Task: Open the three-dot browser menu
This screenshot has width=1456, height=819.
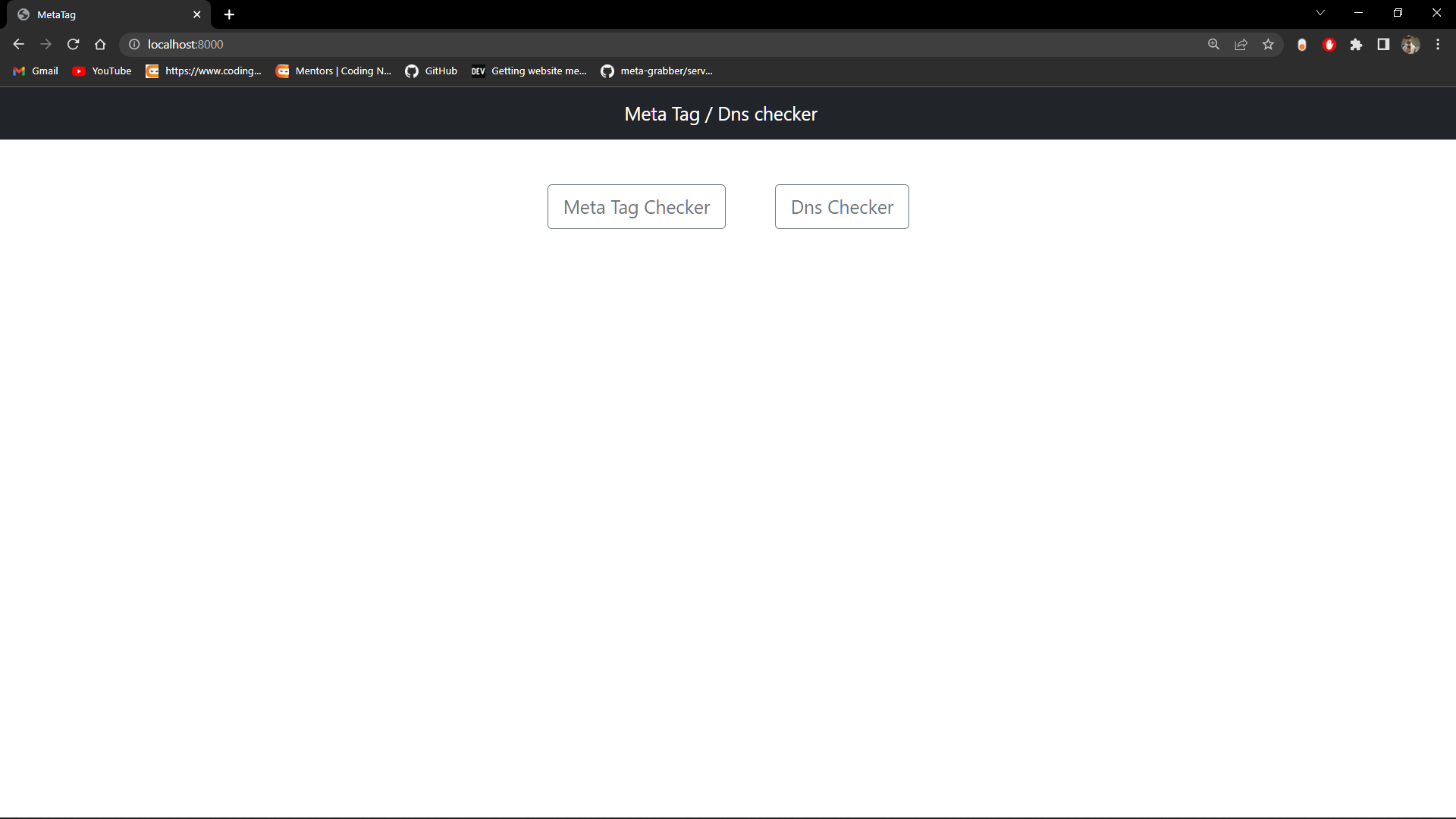Action: pos(1438,44)
